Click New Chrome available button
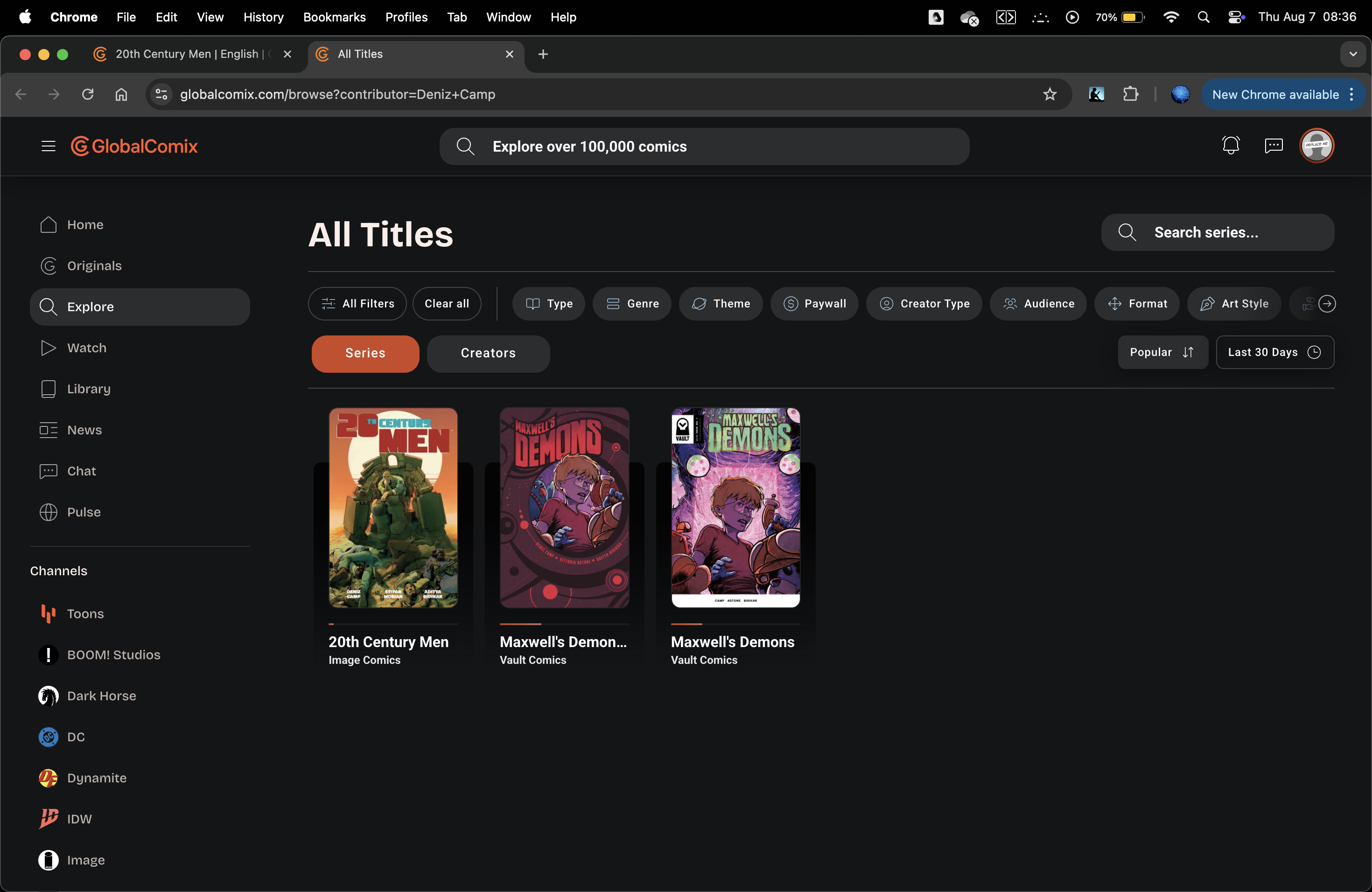Screen dimensions: 1372x892 pyautogui.click(x=1283, y=95)
